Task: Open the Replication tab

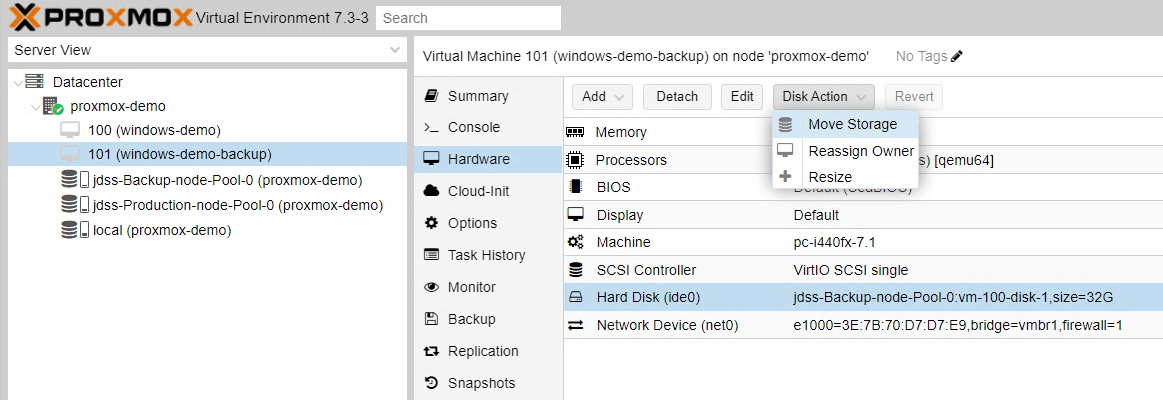Action: pos(488,351)
